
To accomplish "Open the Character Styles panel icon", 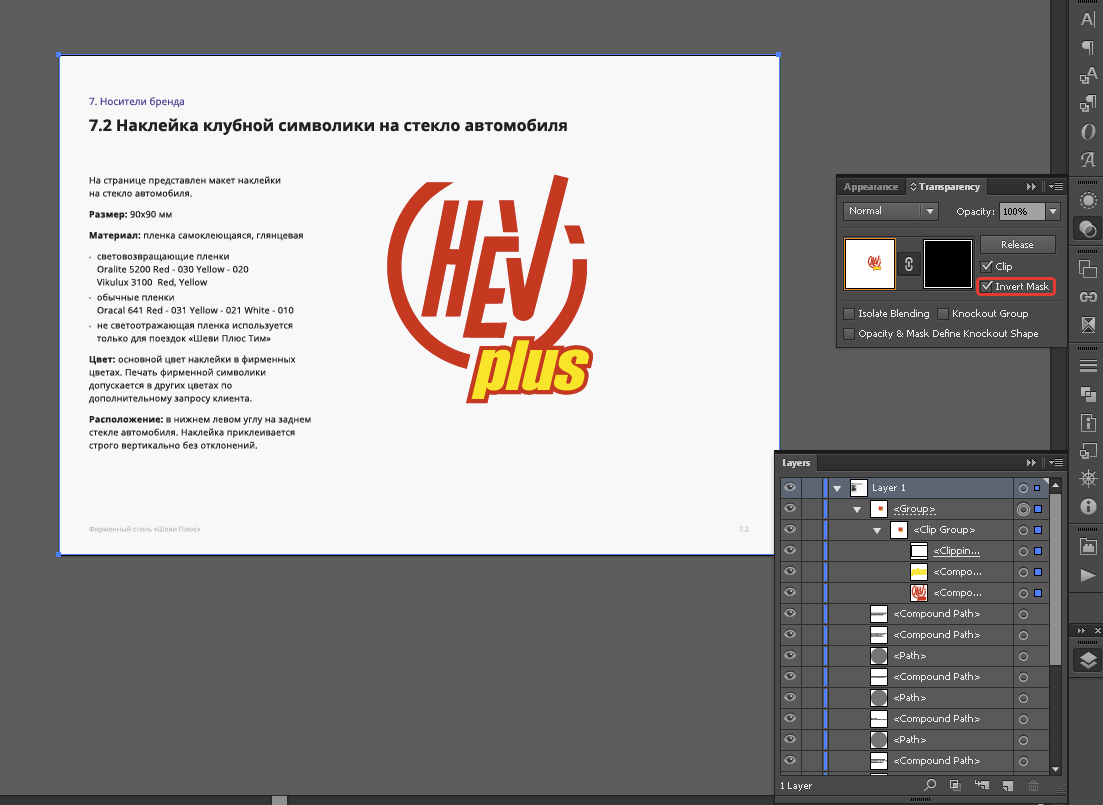I will click(x=1088, y=75).
